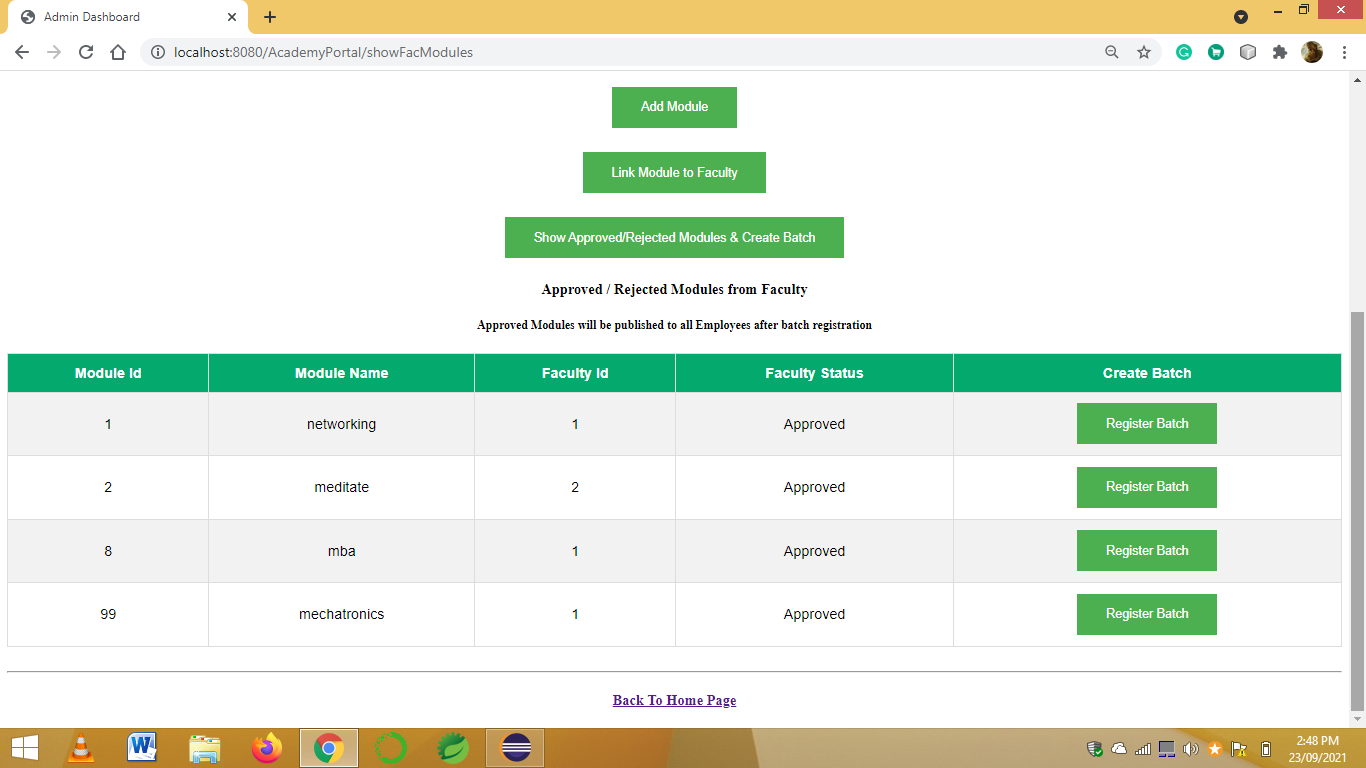Click the scrollbar up arrow
This screenshot has height=768, width=1366.
[1357, 80]
